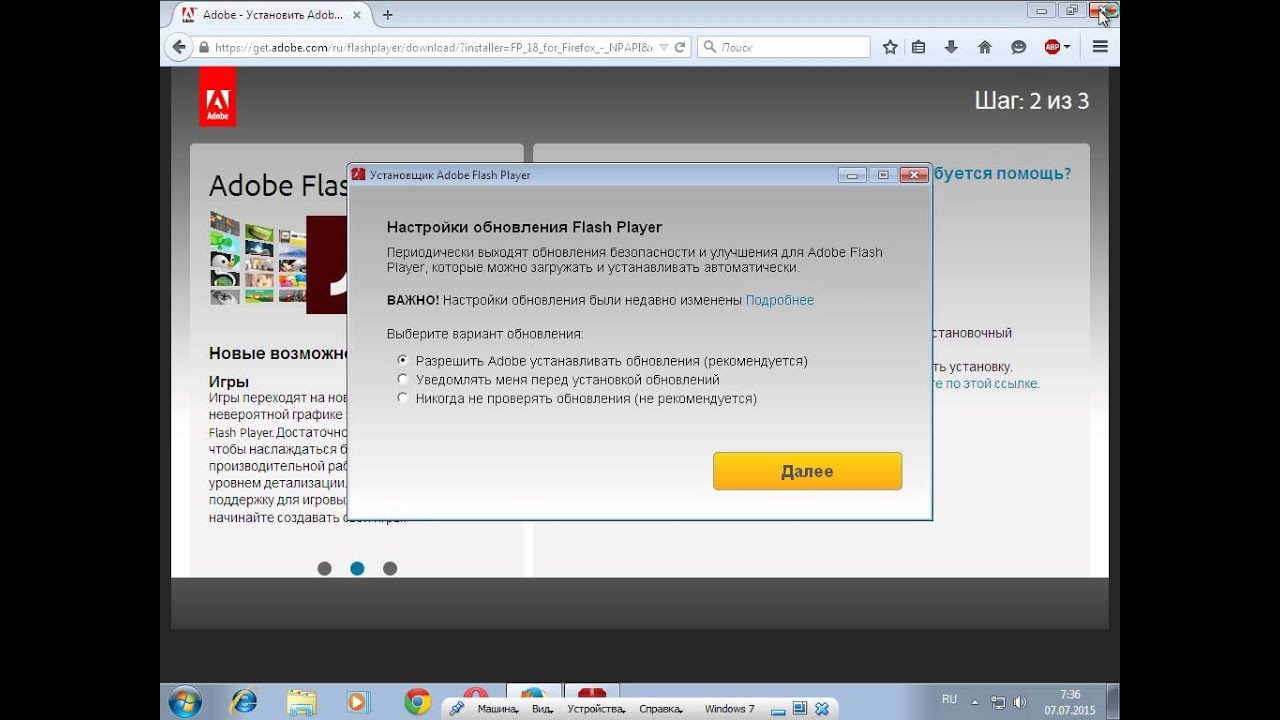Click the yellow Далее button
1280x720 pixels.
click(x=807, y=471)
